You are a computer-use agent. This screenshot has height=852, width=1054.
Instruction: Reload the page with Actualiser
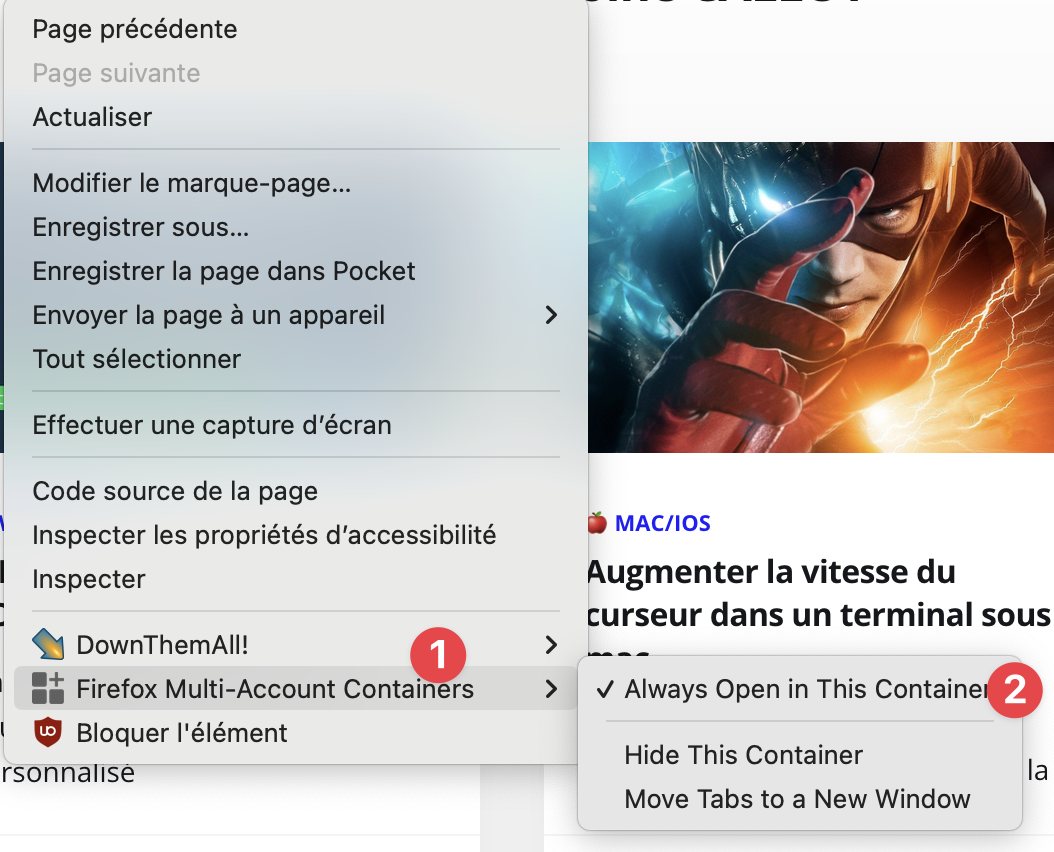pyautogui.click(x=92, y=117)
